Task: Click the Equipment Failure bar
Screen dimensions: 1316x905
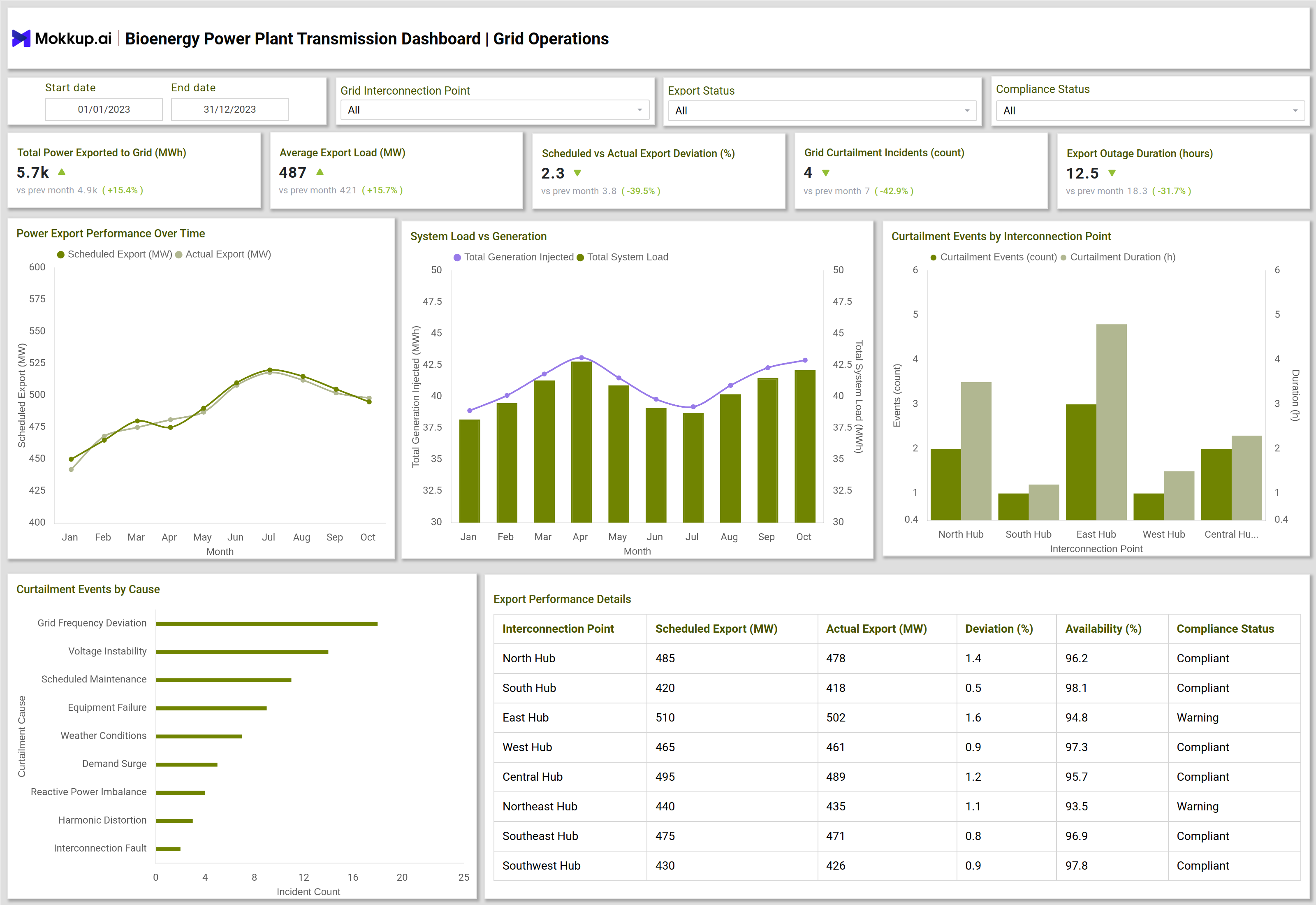Action: 211,708
